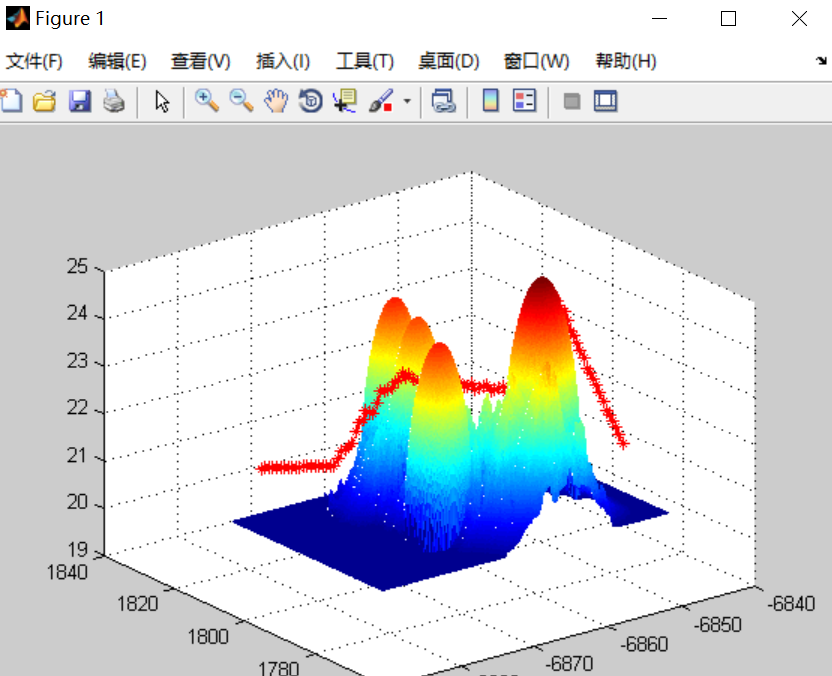
Task: Select the Brush data tool
Action: coord(380,101)
